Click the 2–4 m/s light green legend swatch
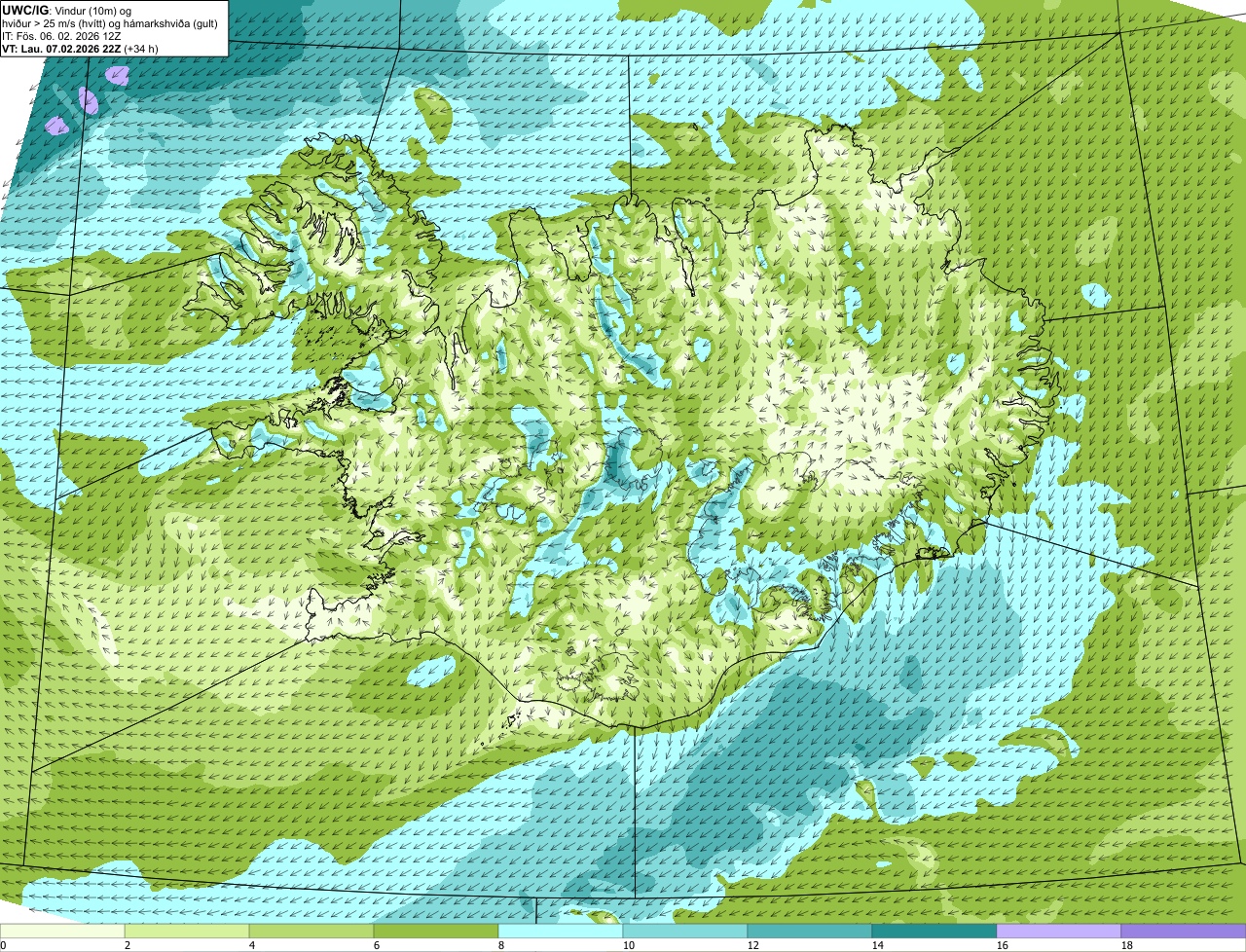Screen dimensions: 1246x952 (x=189, y=931)
